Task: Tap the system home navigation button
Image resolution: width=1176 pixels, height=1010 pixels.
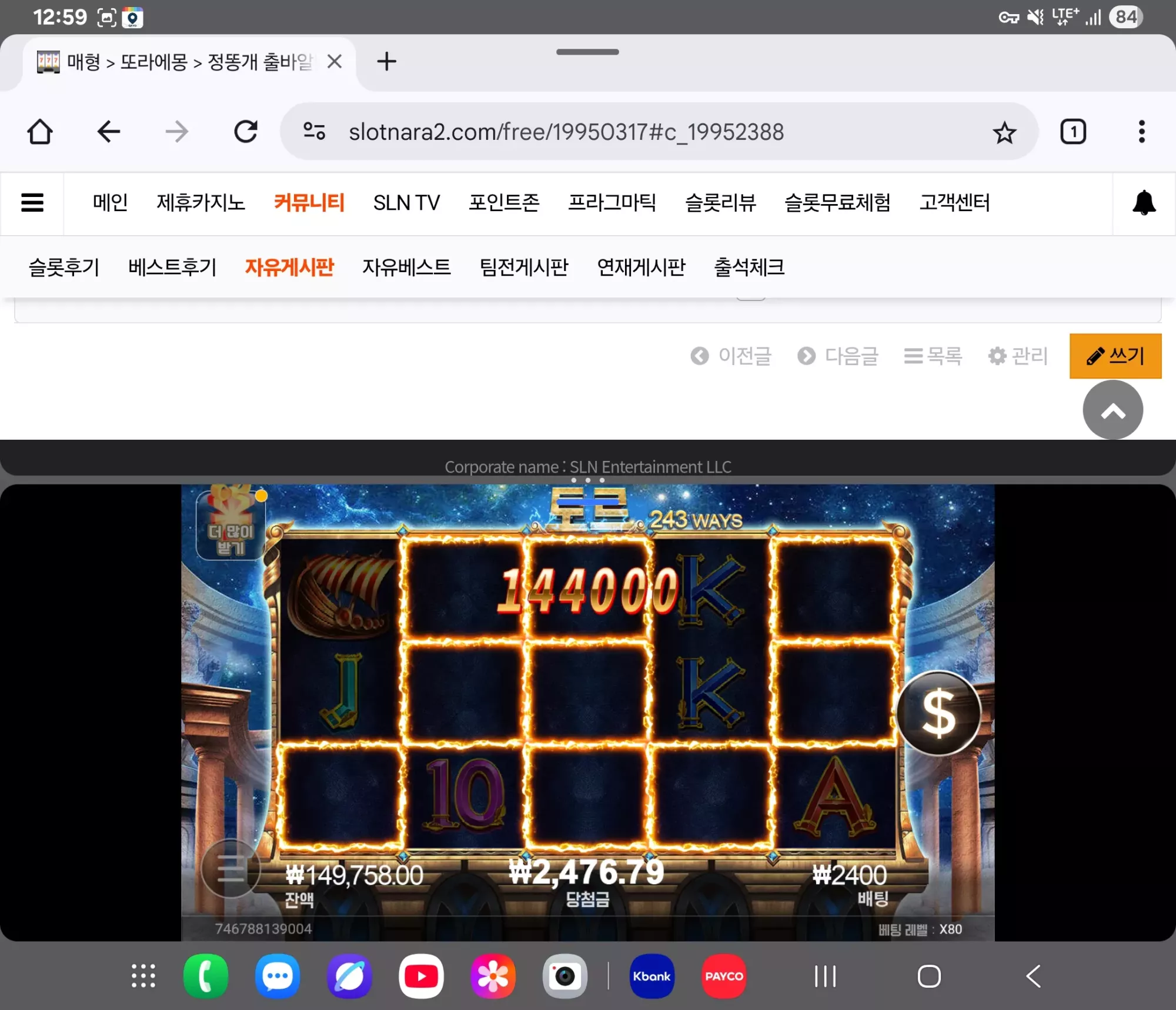Action: [929, 976]
